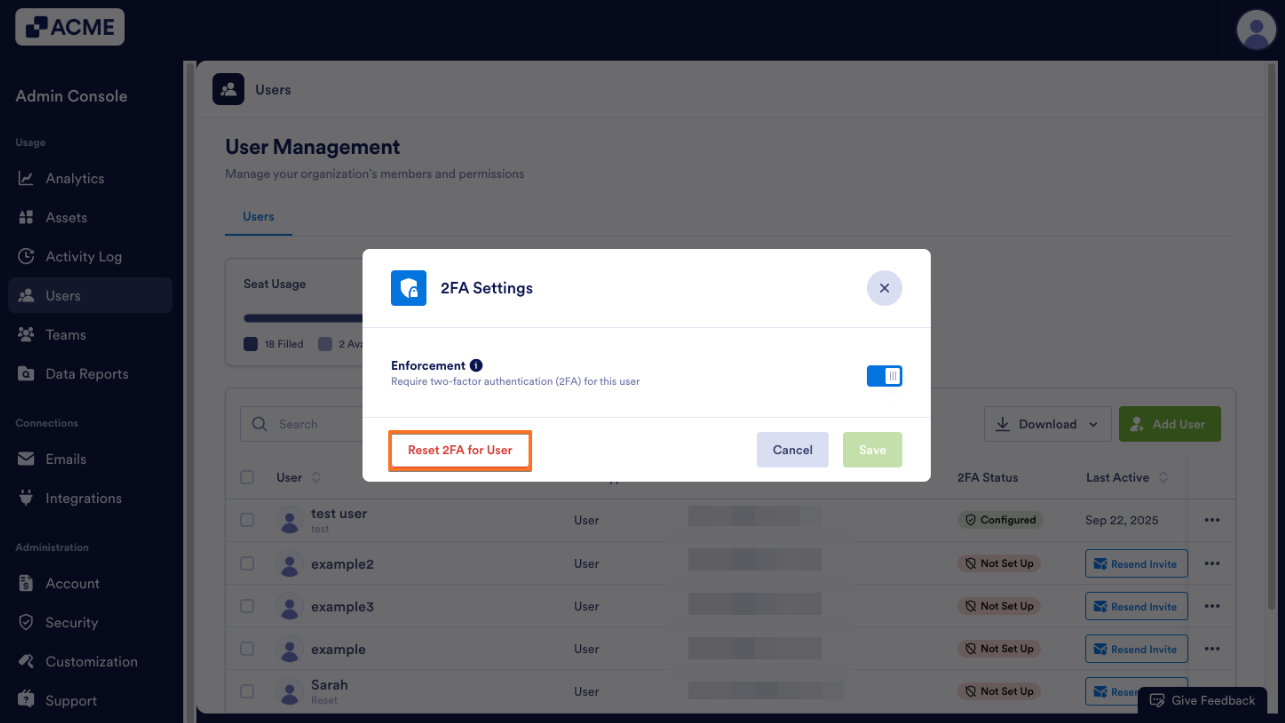Click the Enforcement info icon
The width and height of the screenshot is (1285, 723).
pos(476,366)
